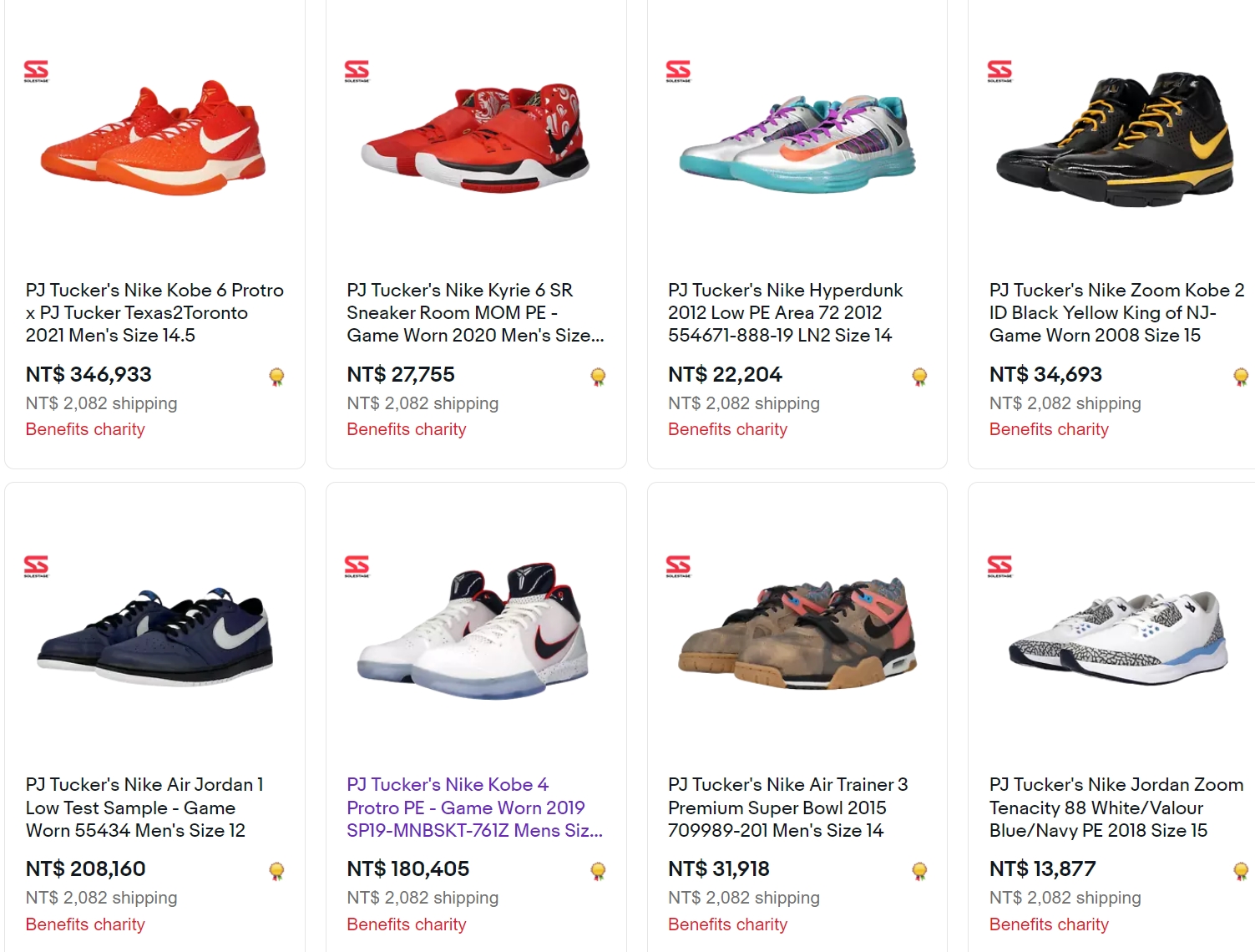Click the award ribbon badge next to NT$ 208,160
The width and height of the screenshot is (1255, 952).
(276, 870)
